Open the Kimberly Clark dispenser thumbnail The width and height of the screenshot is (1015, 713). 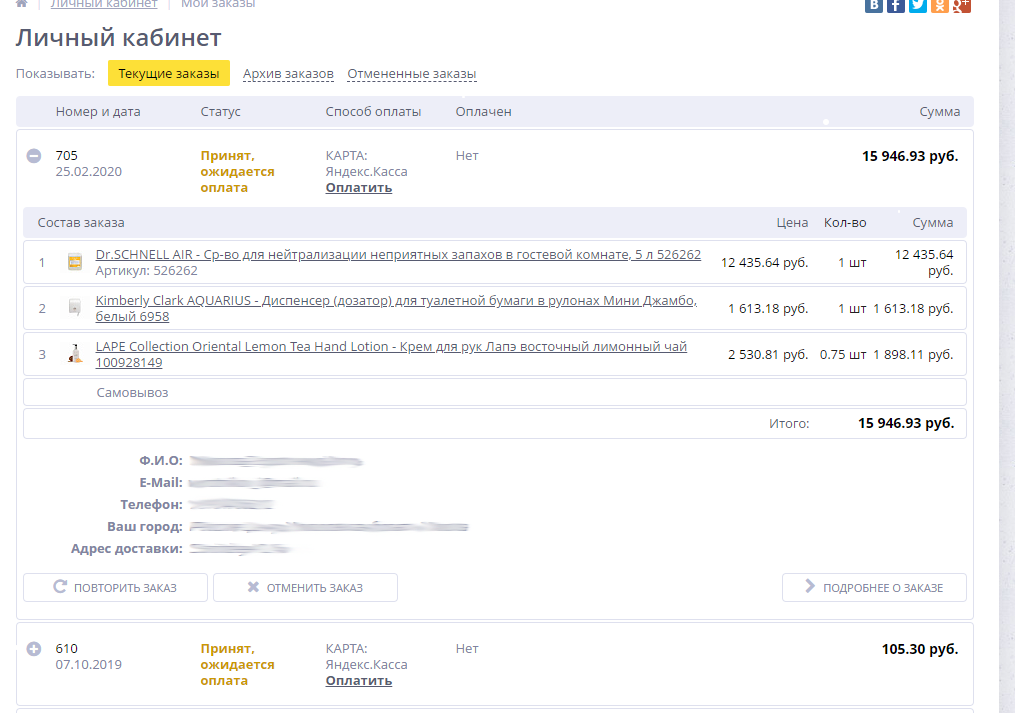click(75, 308)
